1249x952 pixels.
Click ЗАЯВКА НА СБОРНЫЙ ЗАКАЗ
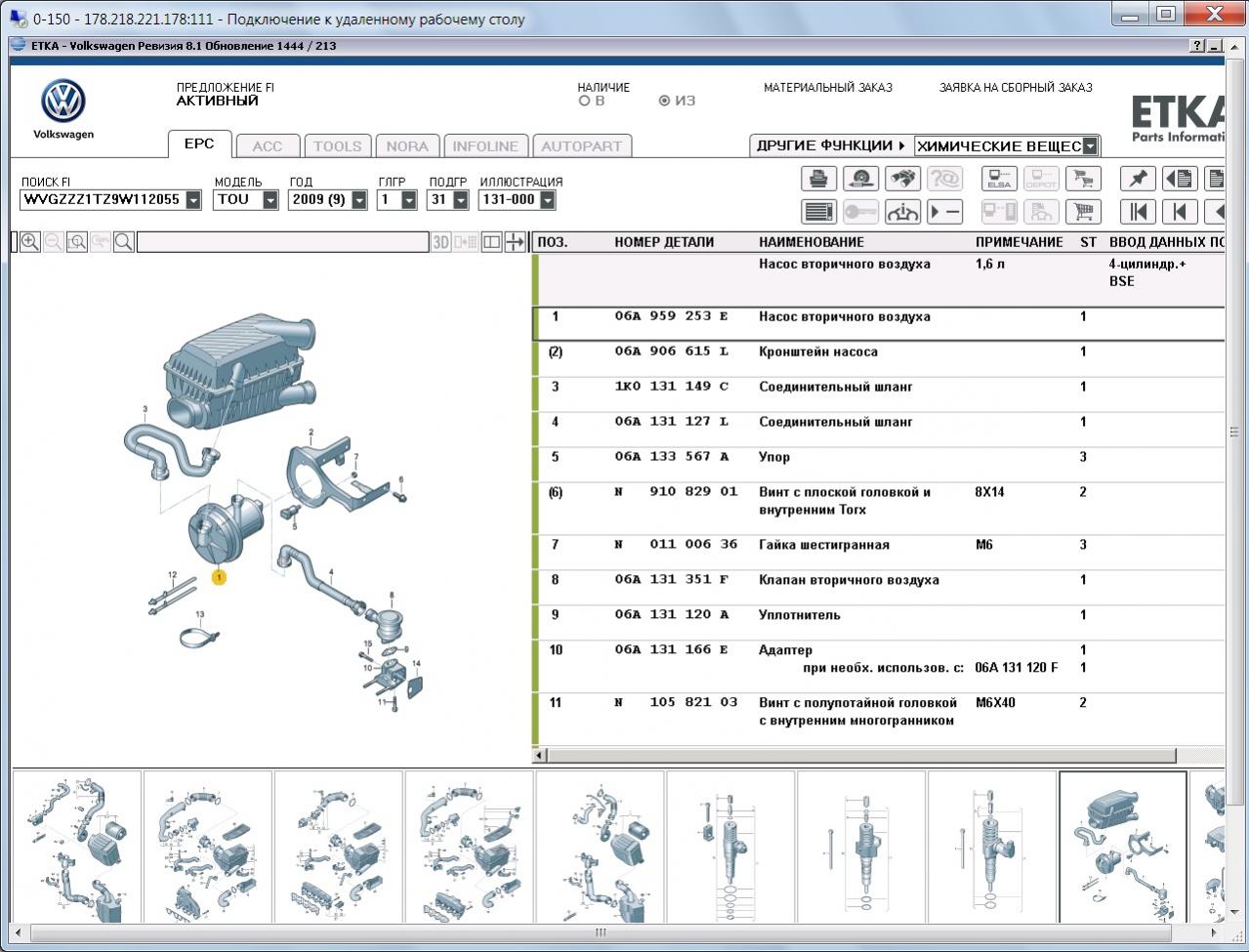tap(1016, 88)
